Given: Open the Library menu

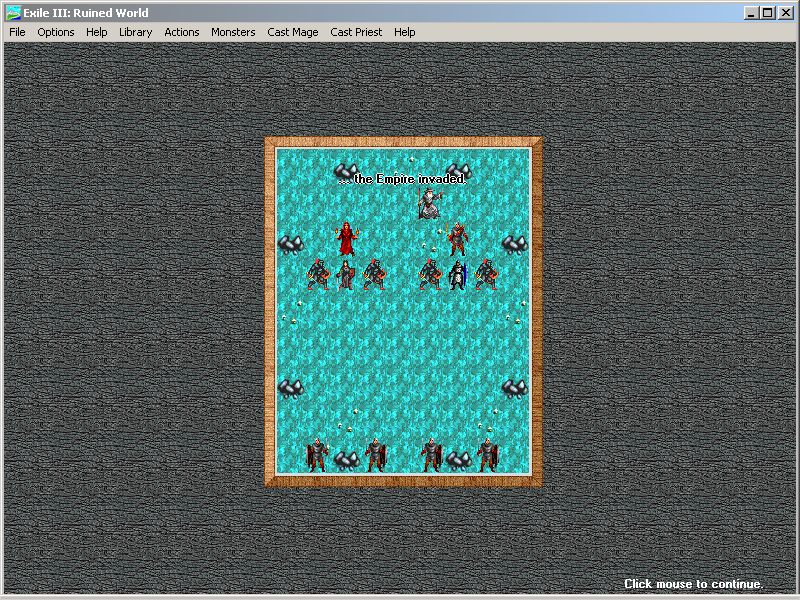Looking at the screenshot, I should pyautogui.click(x=135, y=32).
